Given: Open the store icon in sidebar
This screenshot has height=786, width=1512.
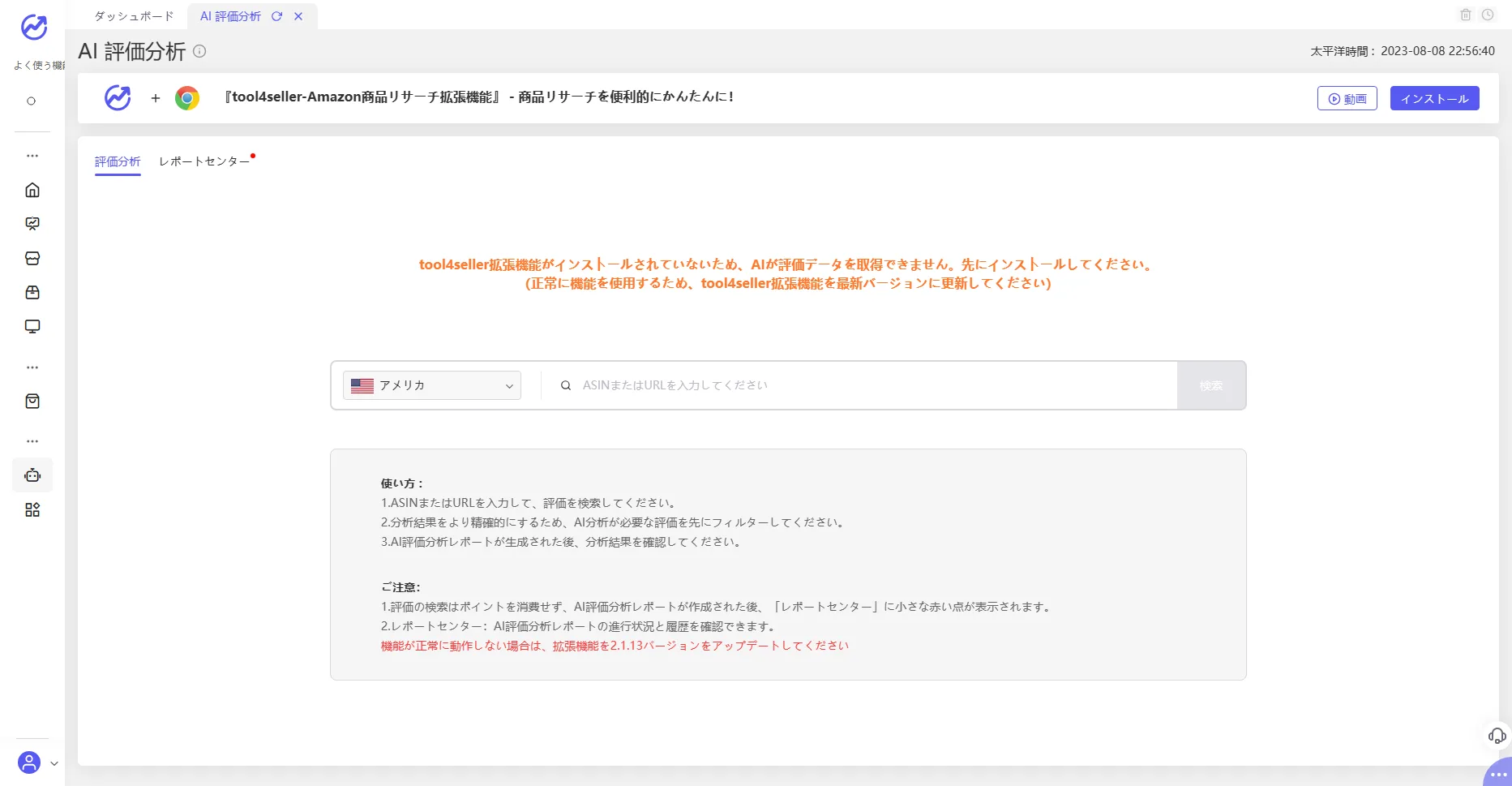Looking at the screenshot, I should pyautogui.click(x=32, y=258).
